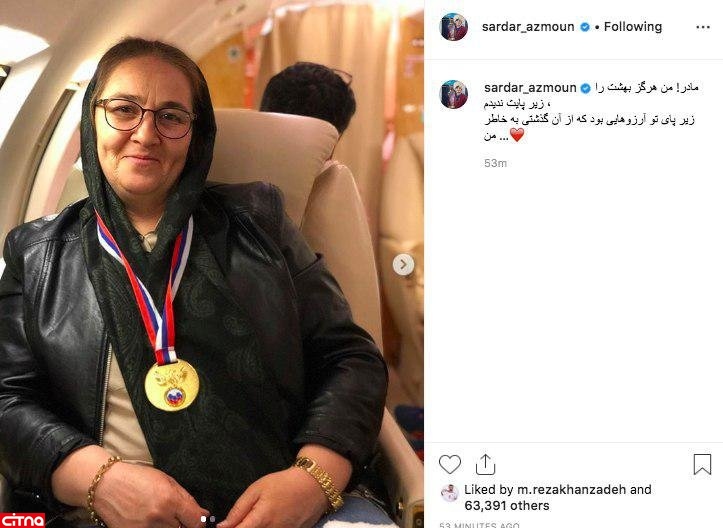
Task: Like the post with the heart icon
Action: (x=450, y=464)
